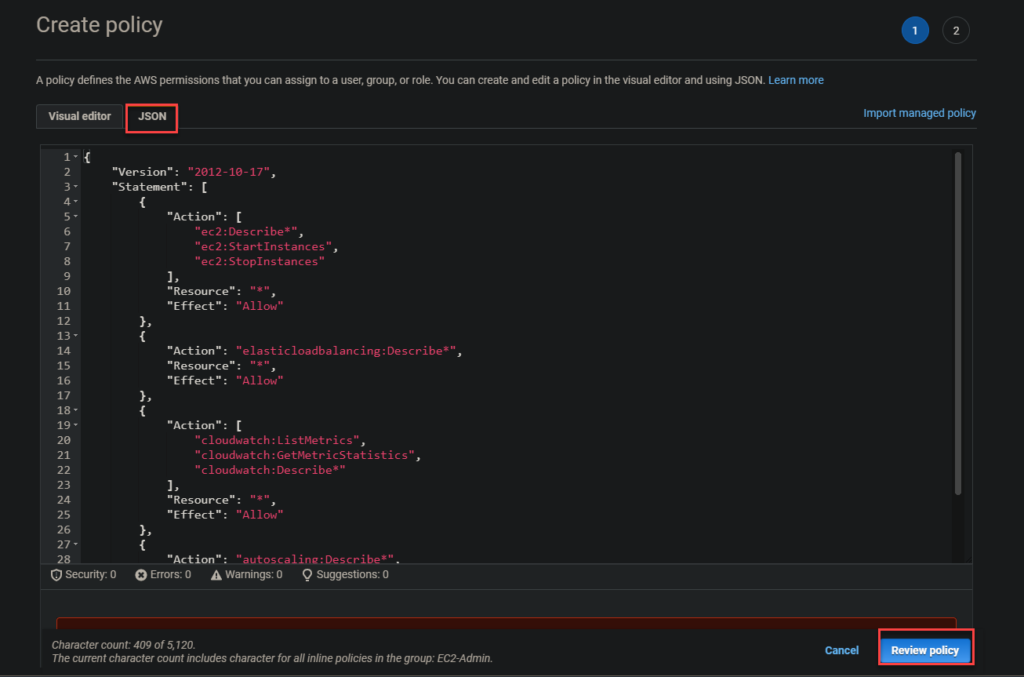Image resolution: width=1024 pixels, height=677 pixels.
Task: Select the JSON tab
Action: tap(152, 117)
